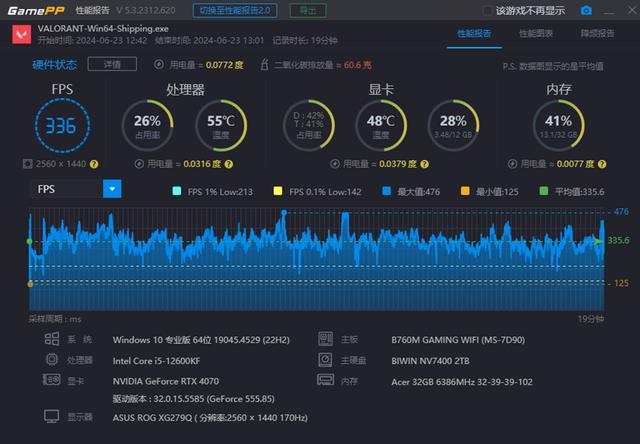The width and height of the screenshot is (640, 444).
Task: Click the GPU power icon beside 0.0379度
Action: pyautogui.click(x=335, y=164)
